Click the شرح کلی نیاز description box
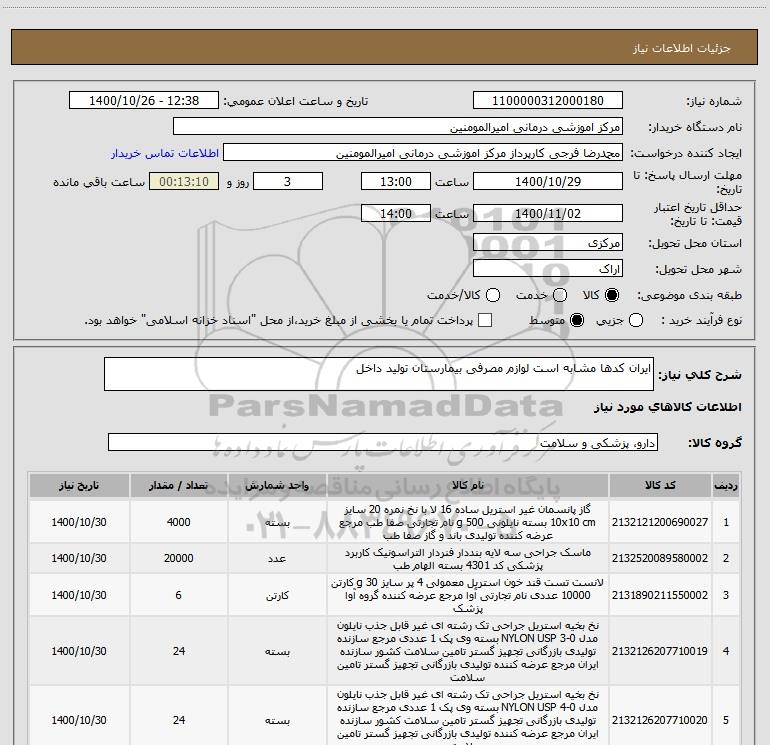 click(379, 374)
